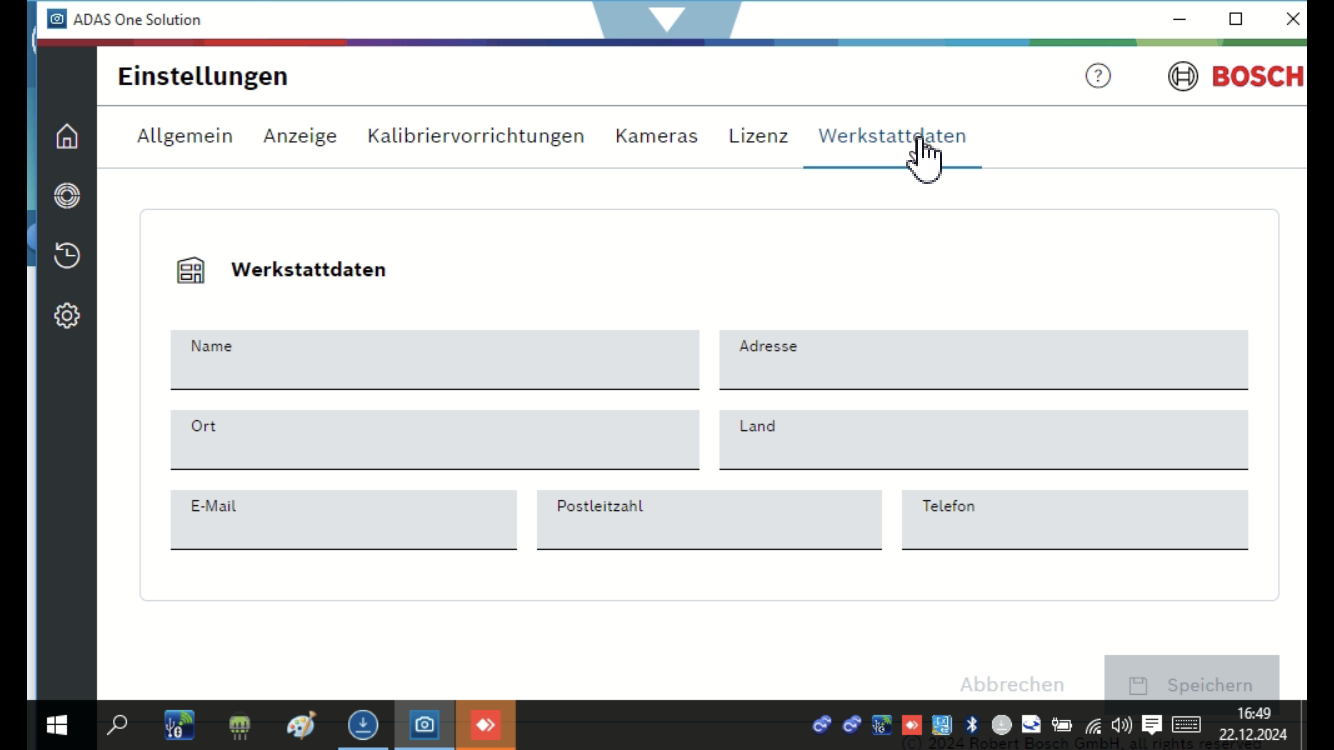This screenshot has height=750, width=1334.
Task: Open the Kameras tab
Action: (656, 136)
